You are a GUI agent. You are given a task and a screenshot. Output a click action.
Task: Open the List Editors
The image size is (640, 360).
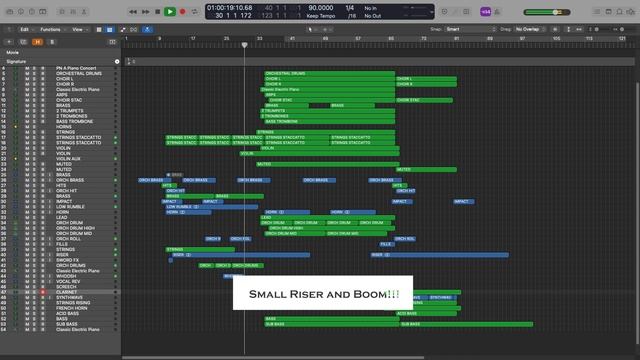597,12
